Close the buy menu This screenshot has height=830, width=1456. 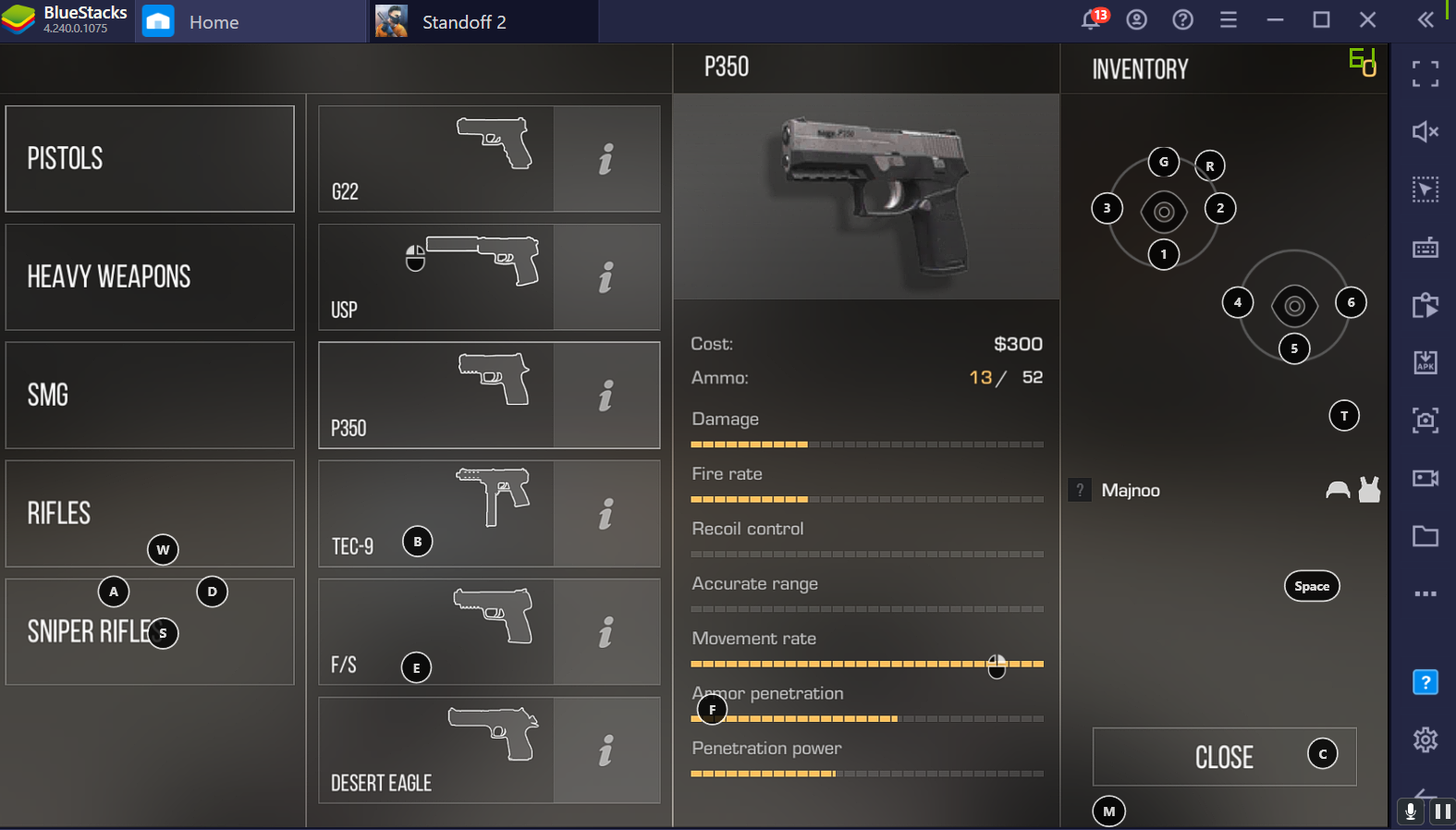point(1224,757)
